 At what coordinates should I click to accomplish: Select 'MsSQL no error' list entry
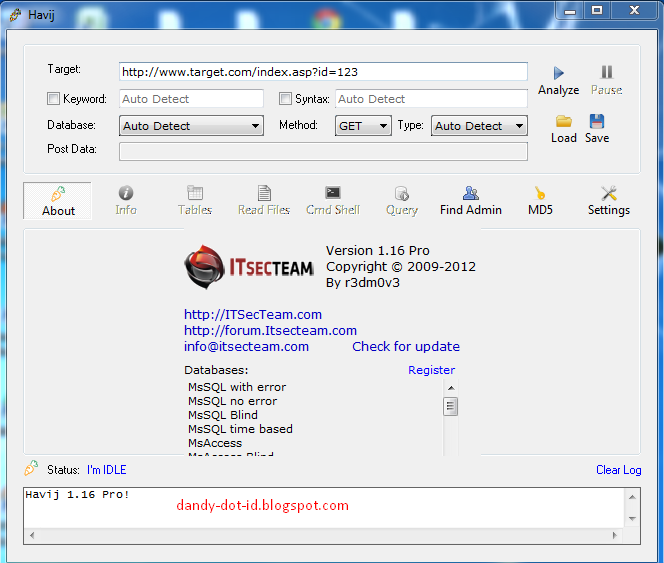[232, 401]
